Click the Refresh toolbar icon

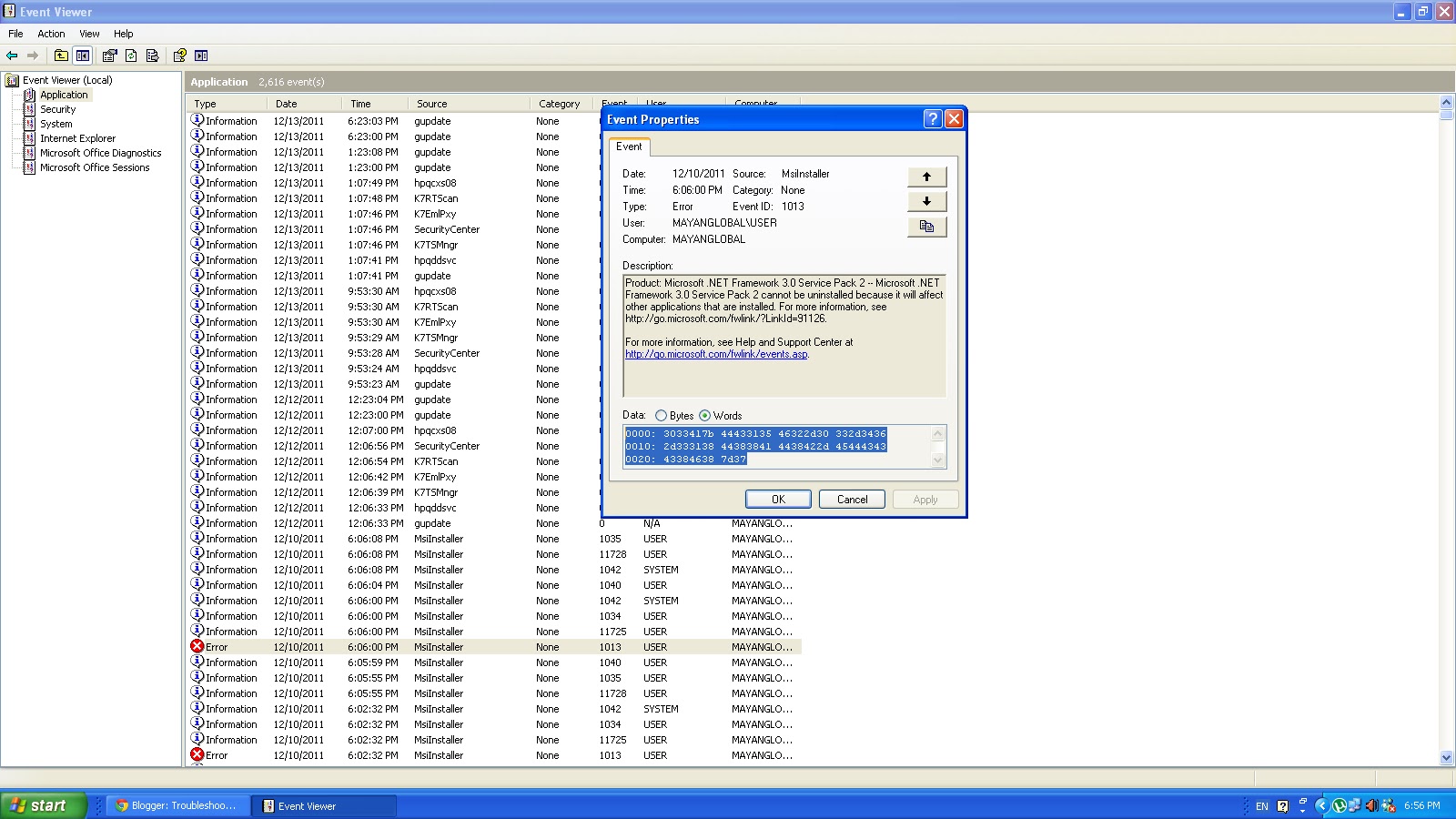(131, 56)
